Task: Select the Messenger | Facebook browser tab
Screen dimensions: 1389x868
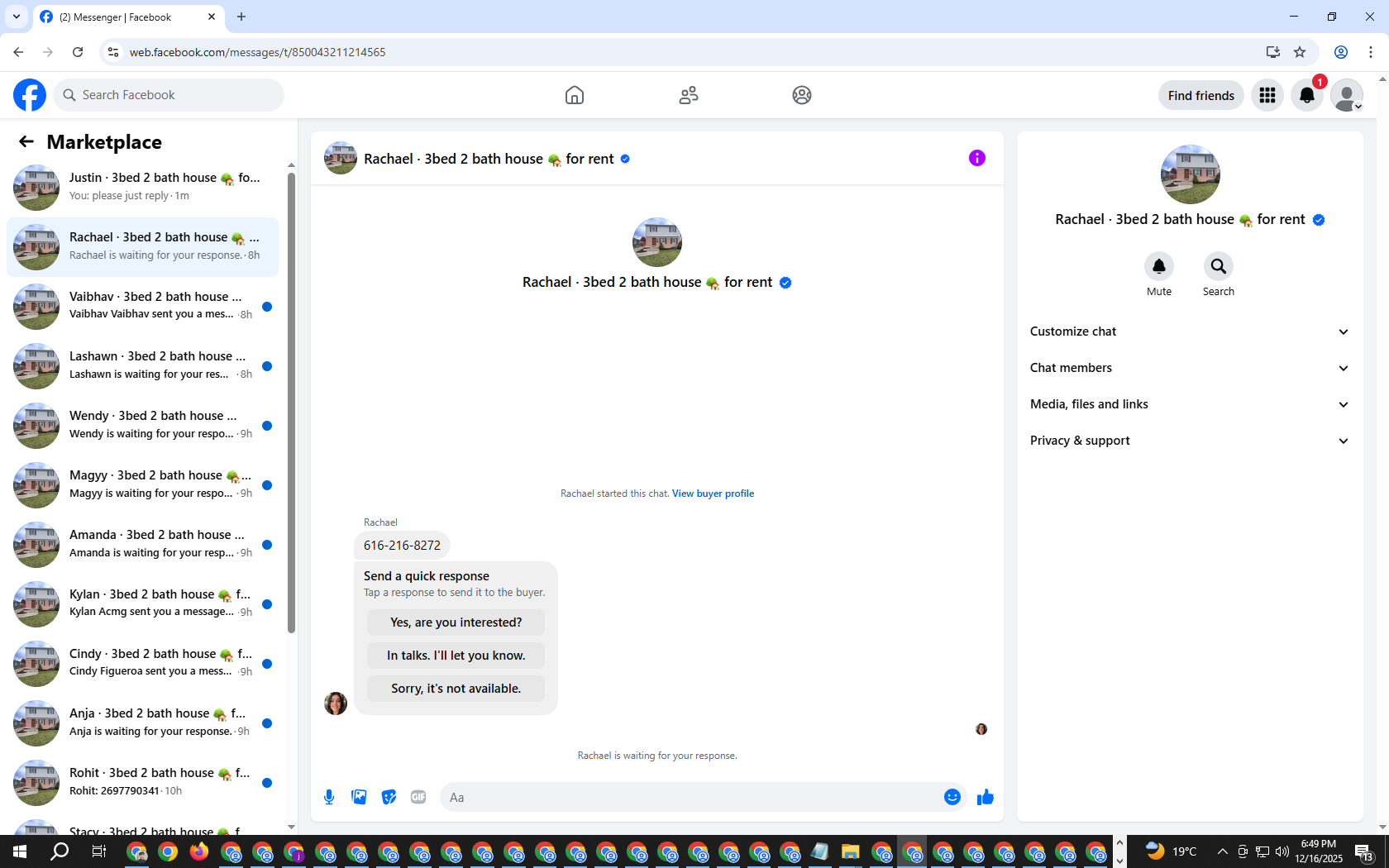Action: point(128,17)
